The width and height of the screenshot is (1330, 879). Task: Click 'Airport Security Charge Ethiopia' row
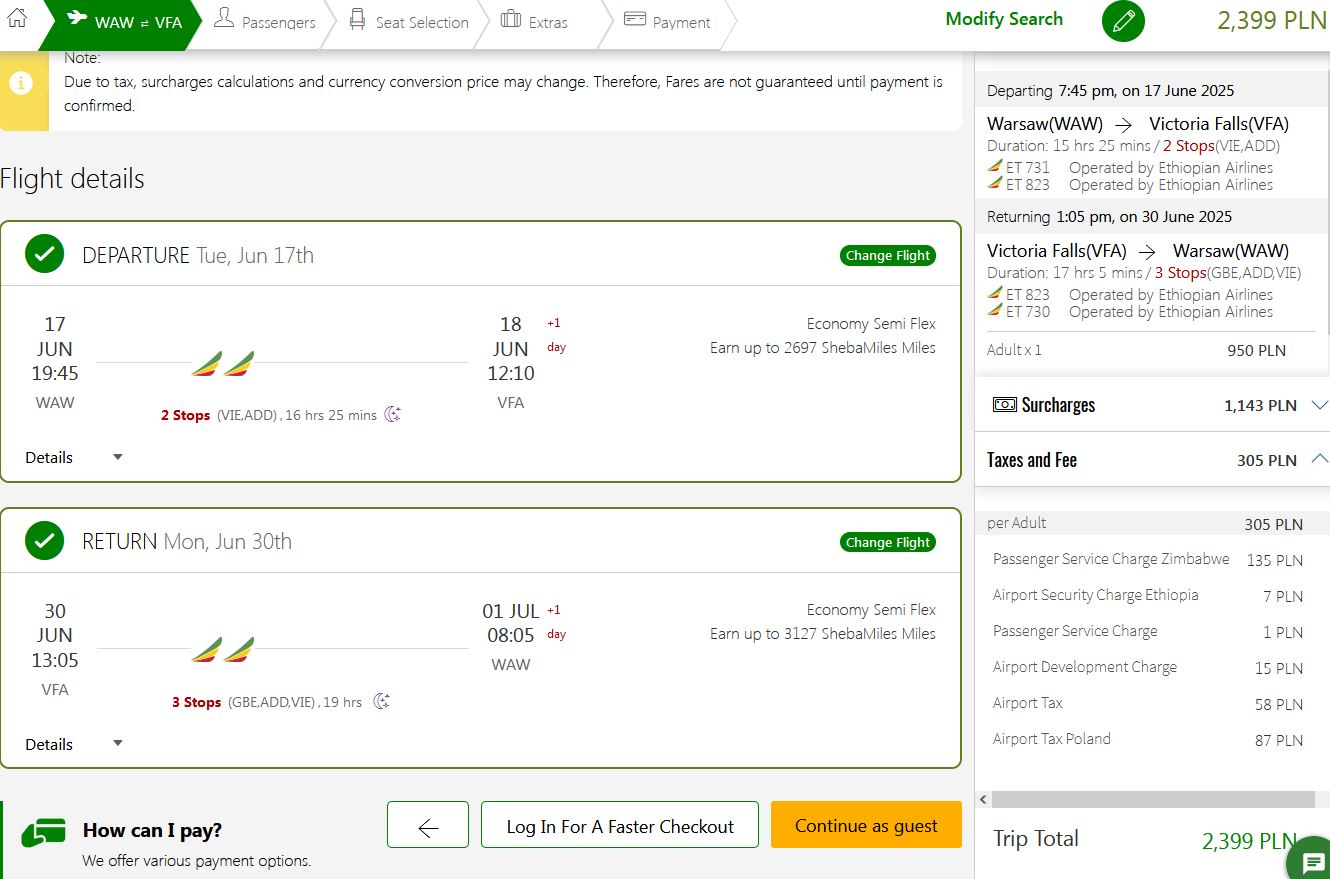1147,596
